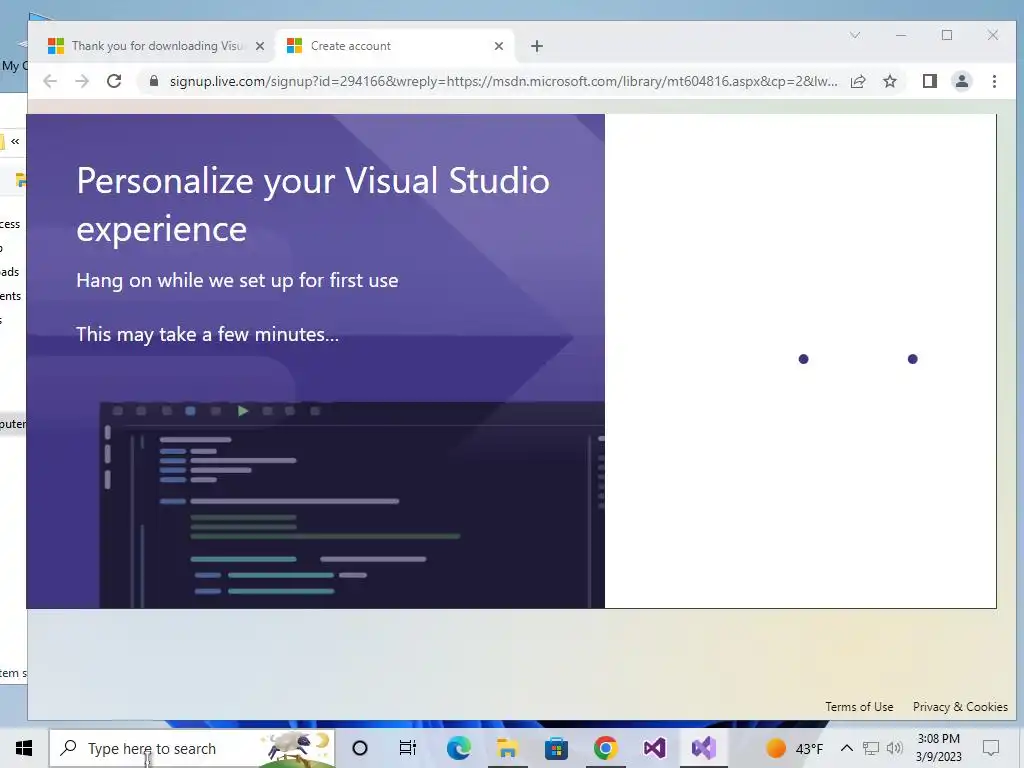Switch to the Thank you for downloading tab
The height and width of the screenshot is (768, 1024).
157,46
